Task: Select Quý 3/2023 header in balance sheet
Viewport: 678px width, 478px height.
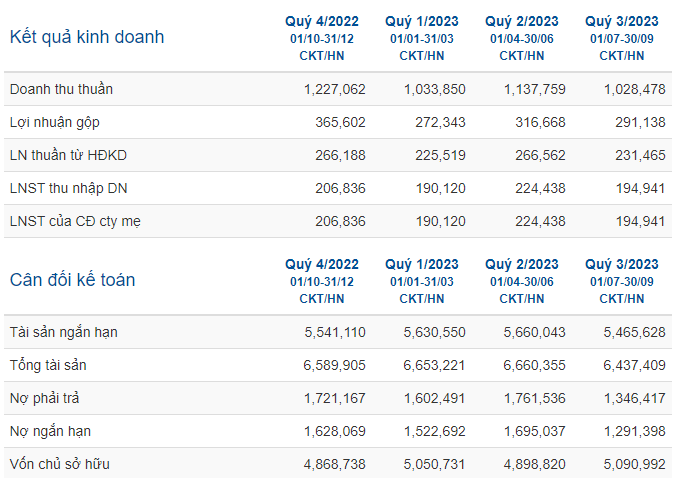Action: click(621, 264)
